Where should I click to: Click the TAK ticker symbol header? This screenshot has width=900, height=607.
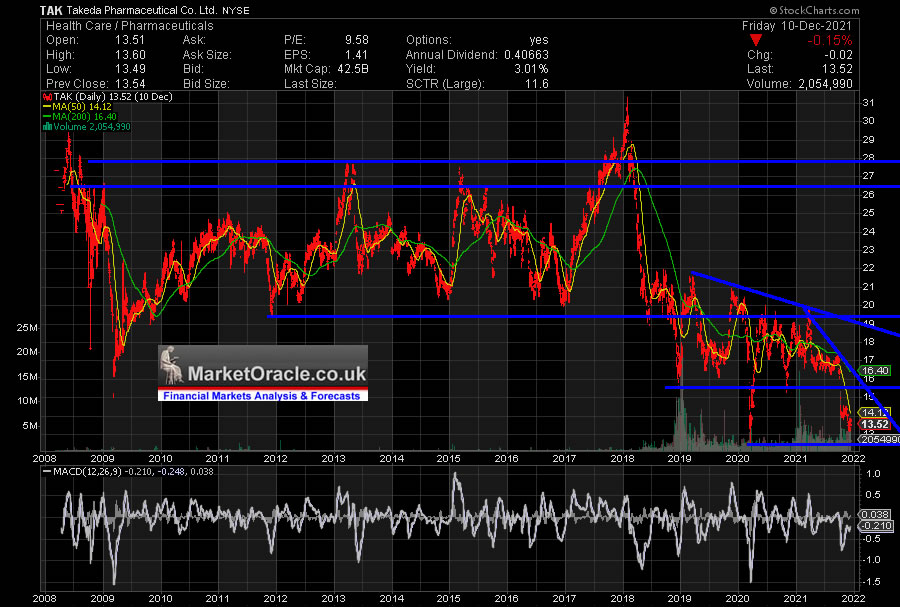coord(52,10)
